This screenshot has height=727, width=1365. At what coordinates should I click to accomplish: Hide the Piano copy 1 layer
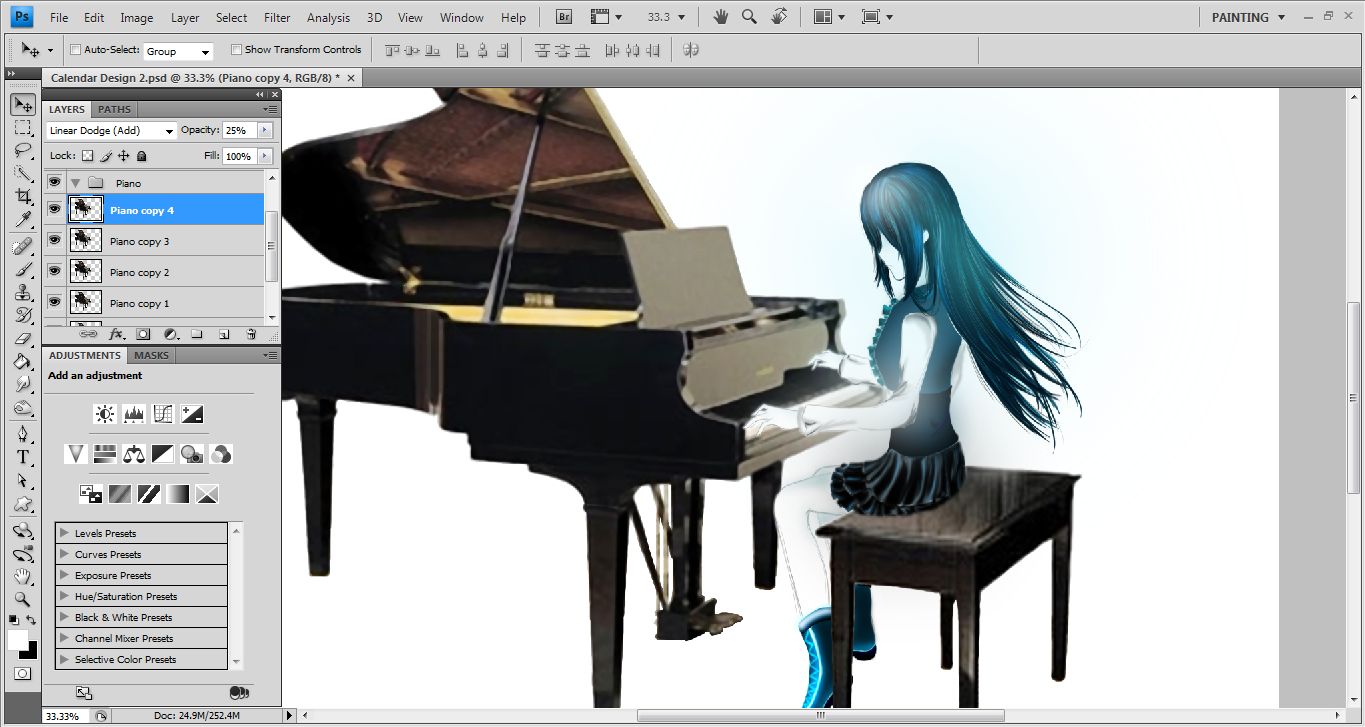pos(54,302)
